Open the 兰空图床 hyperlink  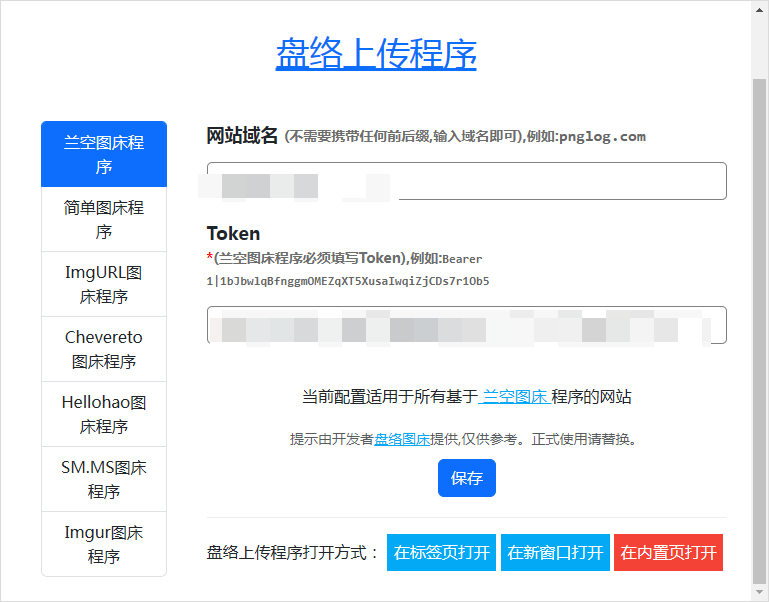tap(513, 397)
